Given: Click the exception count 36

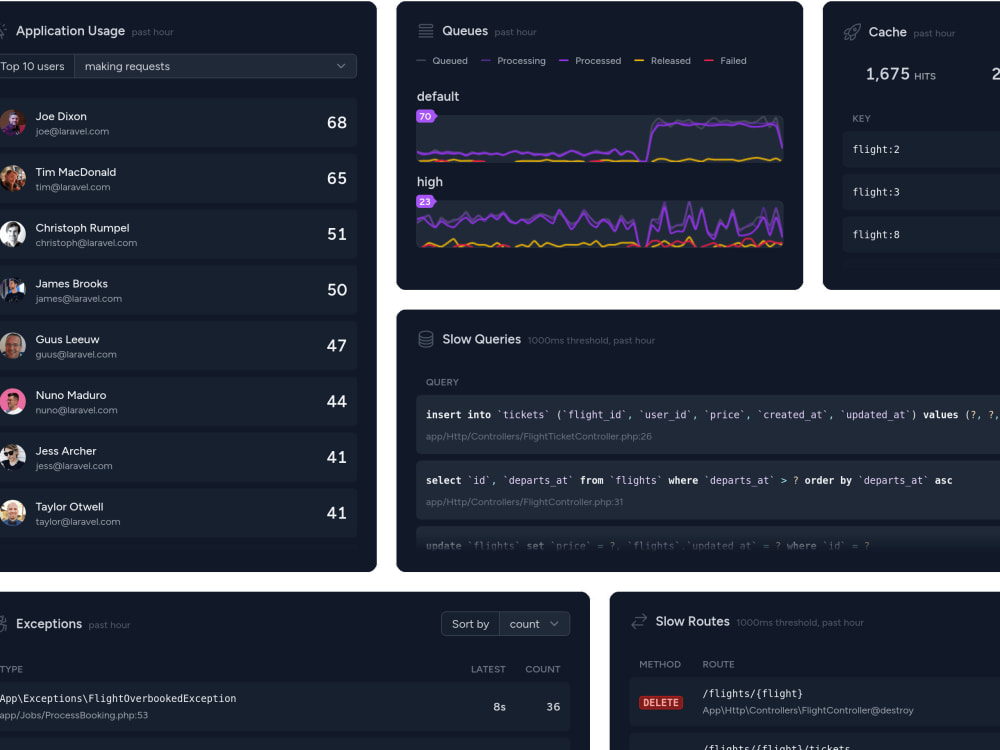Looking at the screenshot, I should click(553, 707).
